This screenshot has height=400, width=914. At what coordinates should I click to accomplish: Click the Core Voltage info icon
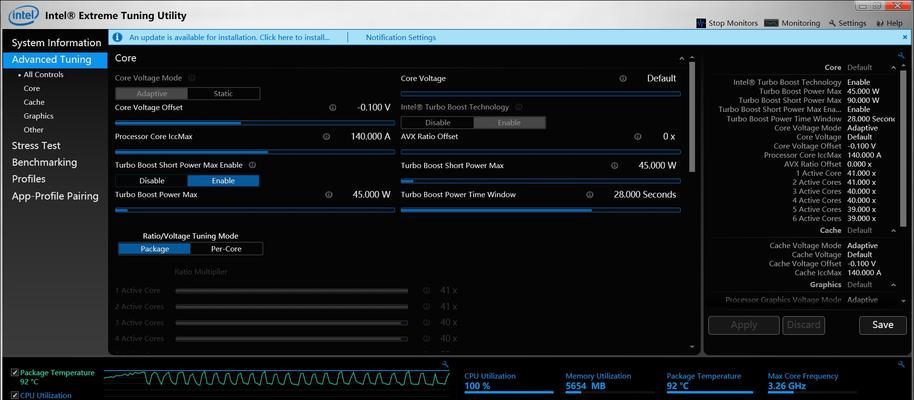coord(623,79)
